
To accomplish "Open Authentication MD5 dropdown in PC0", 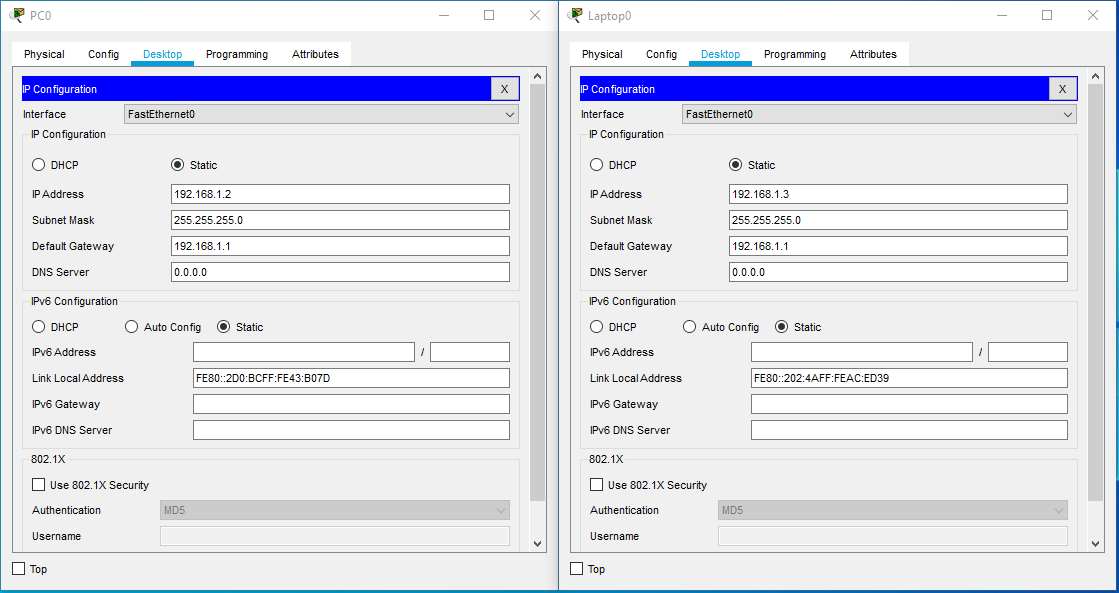I will click(x=335, y=510).
